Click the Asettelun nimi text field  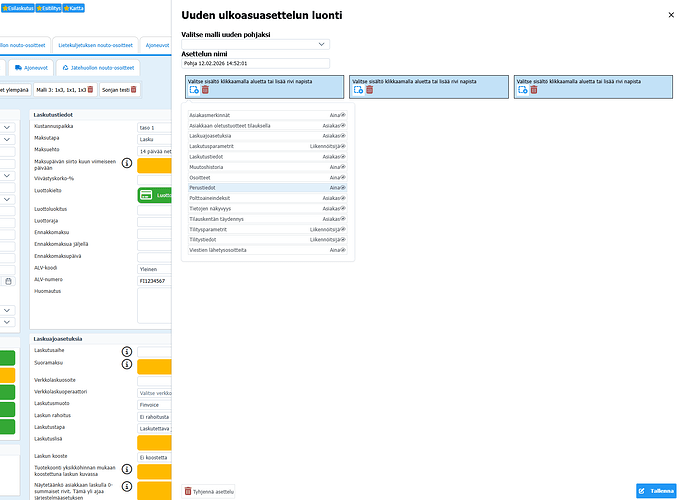click(255, 63)
